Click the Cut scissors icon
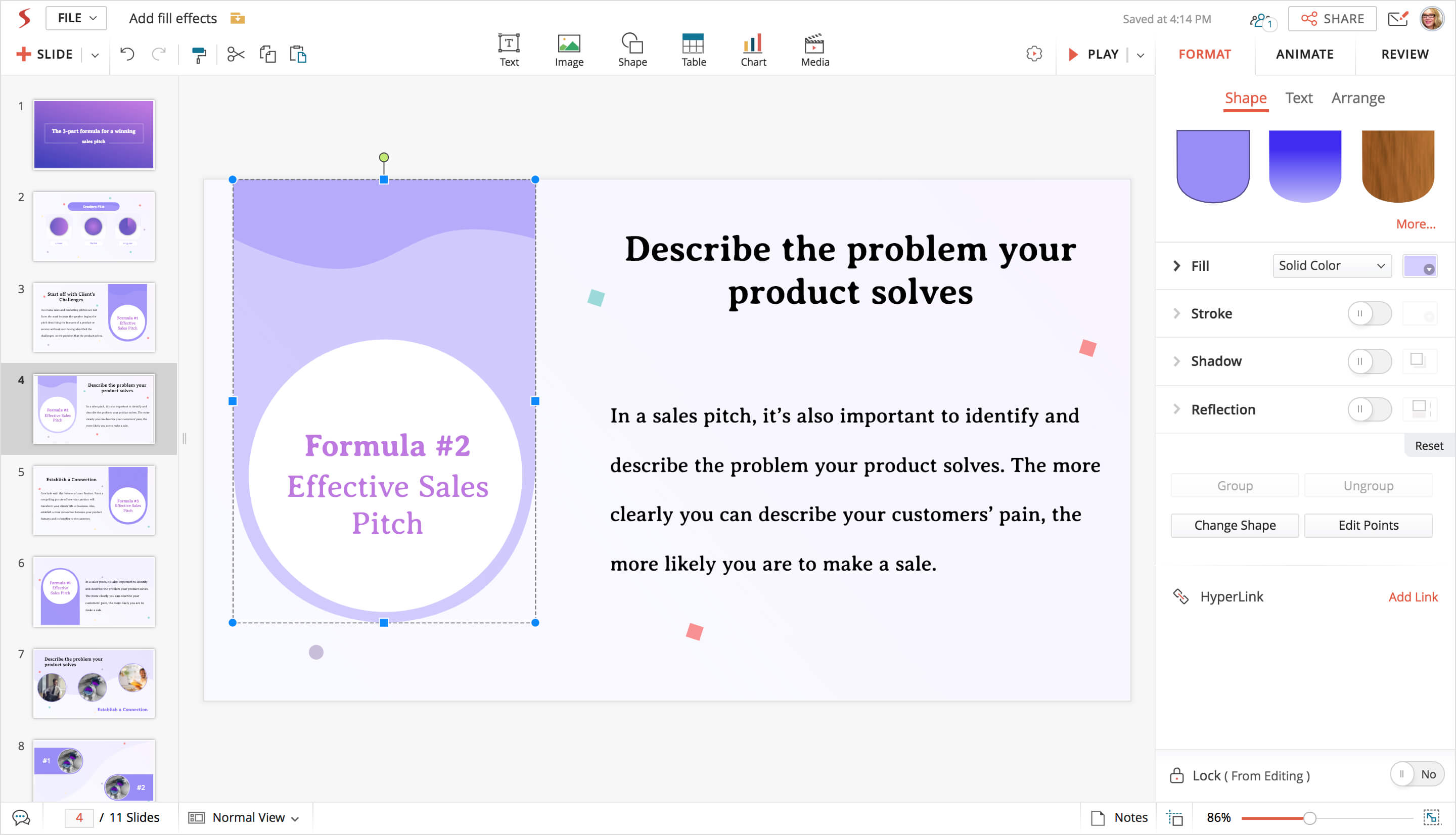The height and width of the screenshot is (835, 1456). click(x=236, y=55)
